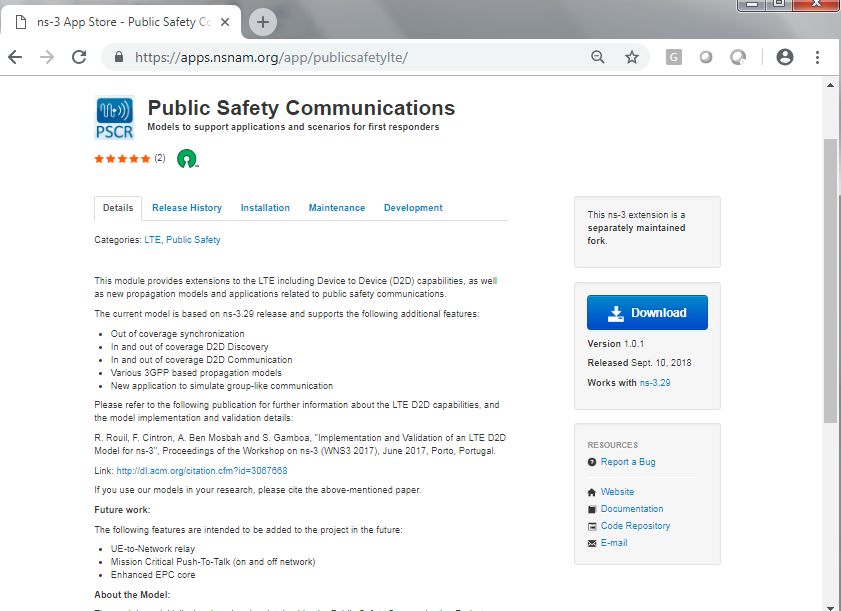Contact the maintainers via E-mail link
Screen dimensions: 841x611
click(x=614, y=543)
